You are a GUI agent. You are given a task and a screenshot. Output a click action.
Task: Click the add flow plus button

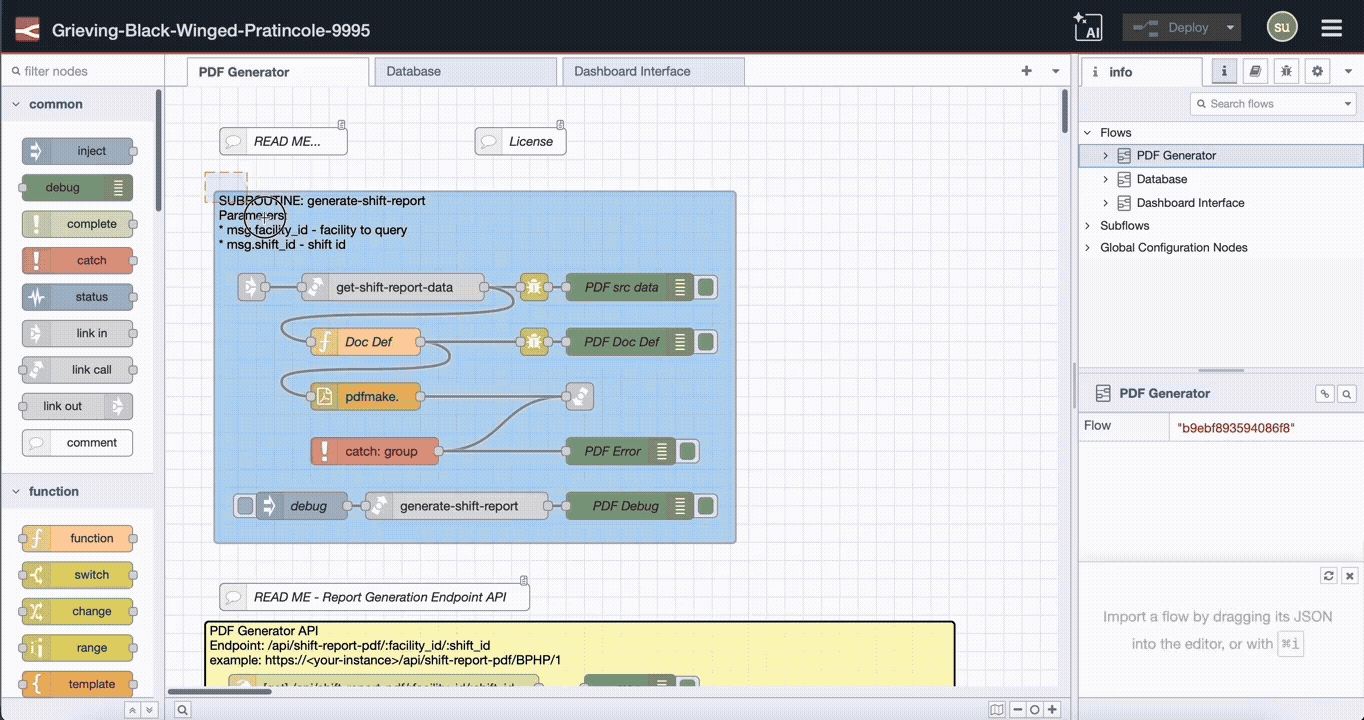(x=1026, y=71)
